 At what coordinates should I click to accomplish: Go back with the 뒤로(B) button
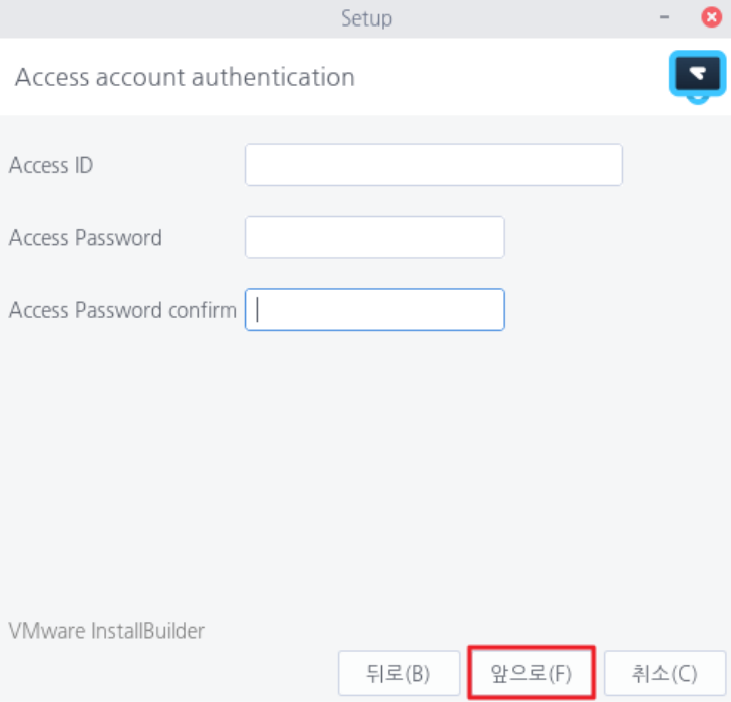pyautogui.click(x=398, y=673)
